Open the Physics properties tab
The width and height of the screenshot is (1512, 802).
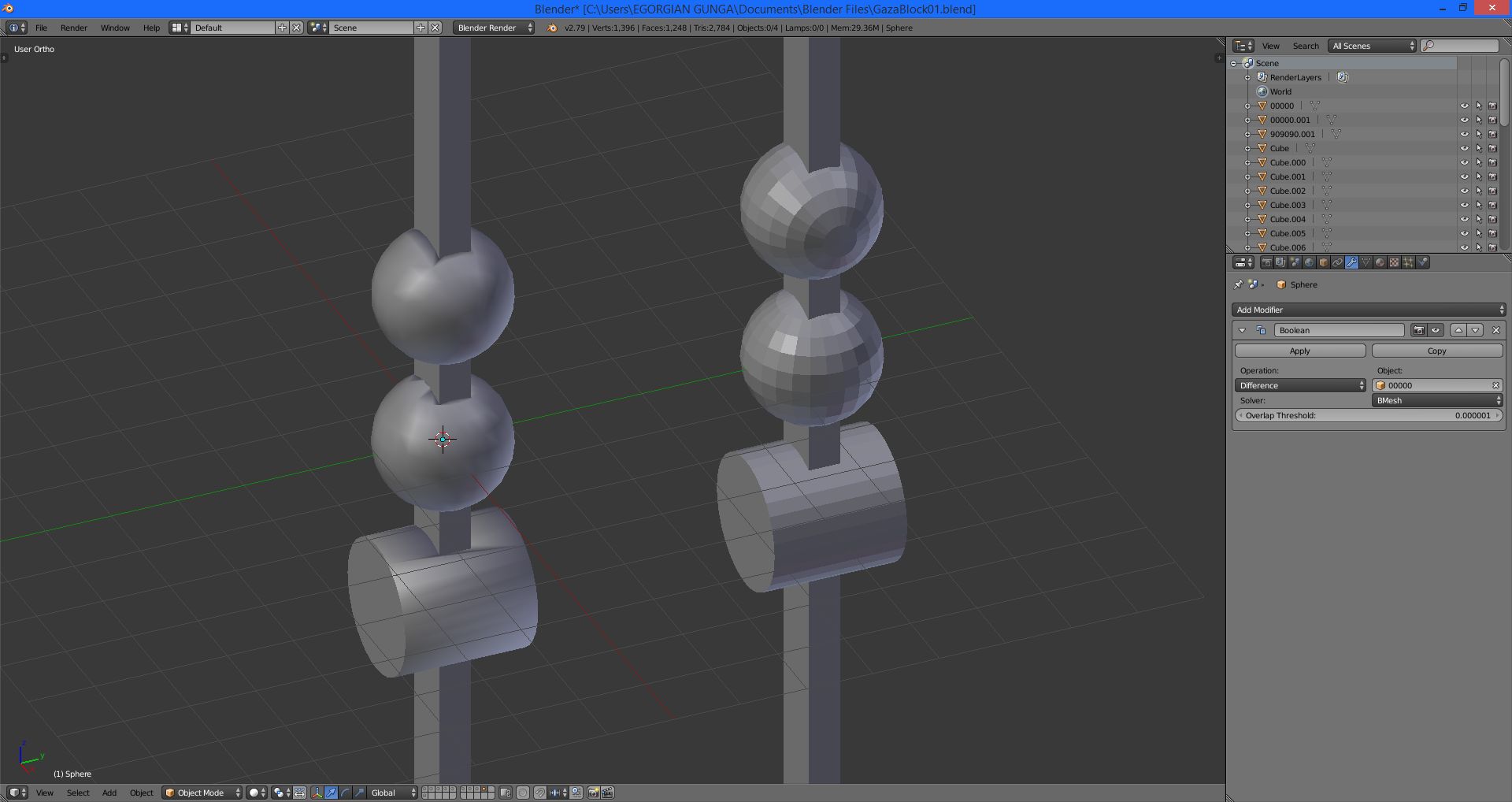click(x=1422, y=262)
